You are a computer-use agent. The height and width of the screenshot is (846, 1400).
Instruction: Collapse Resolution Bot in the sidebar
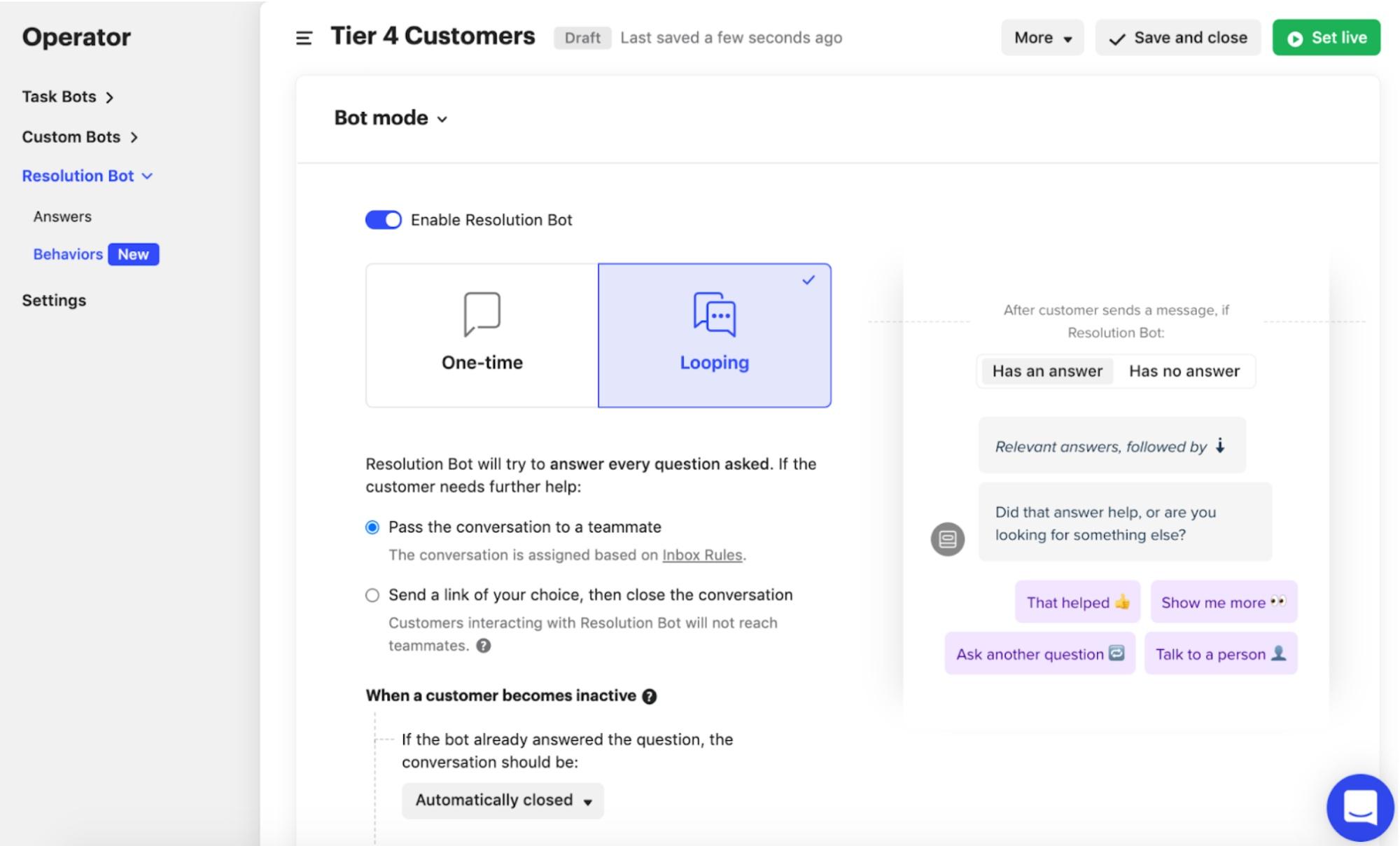coord(87,176)
